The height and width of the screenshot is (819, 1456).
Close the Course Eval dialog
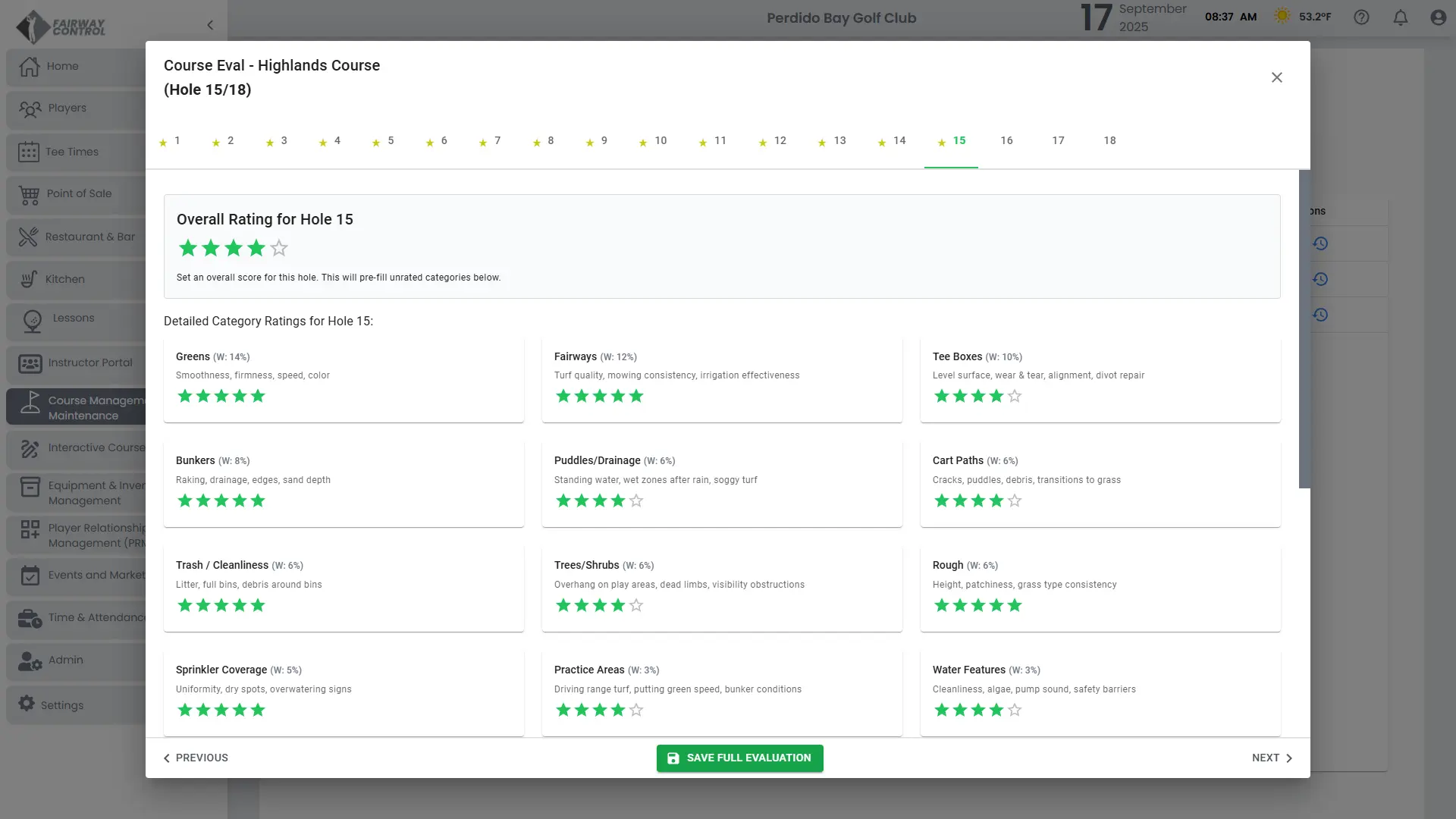click(x=1276, y=77)
